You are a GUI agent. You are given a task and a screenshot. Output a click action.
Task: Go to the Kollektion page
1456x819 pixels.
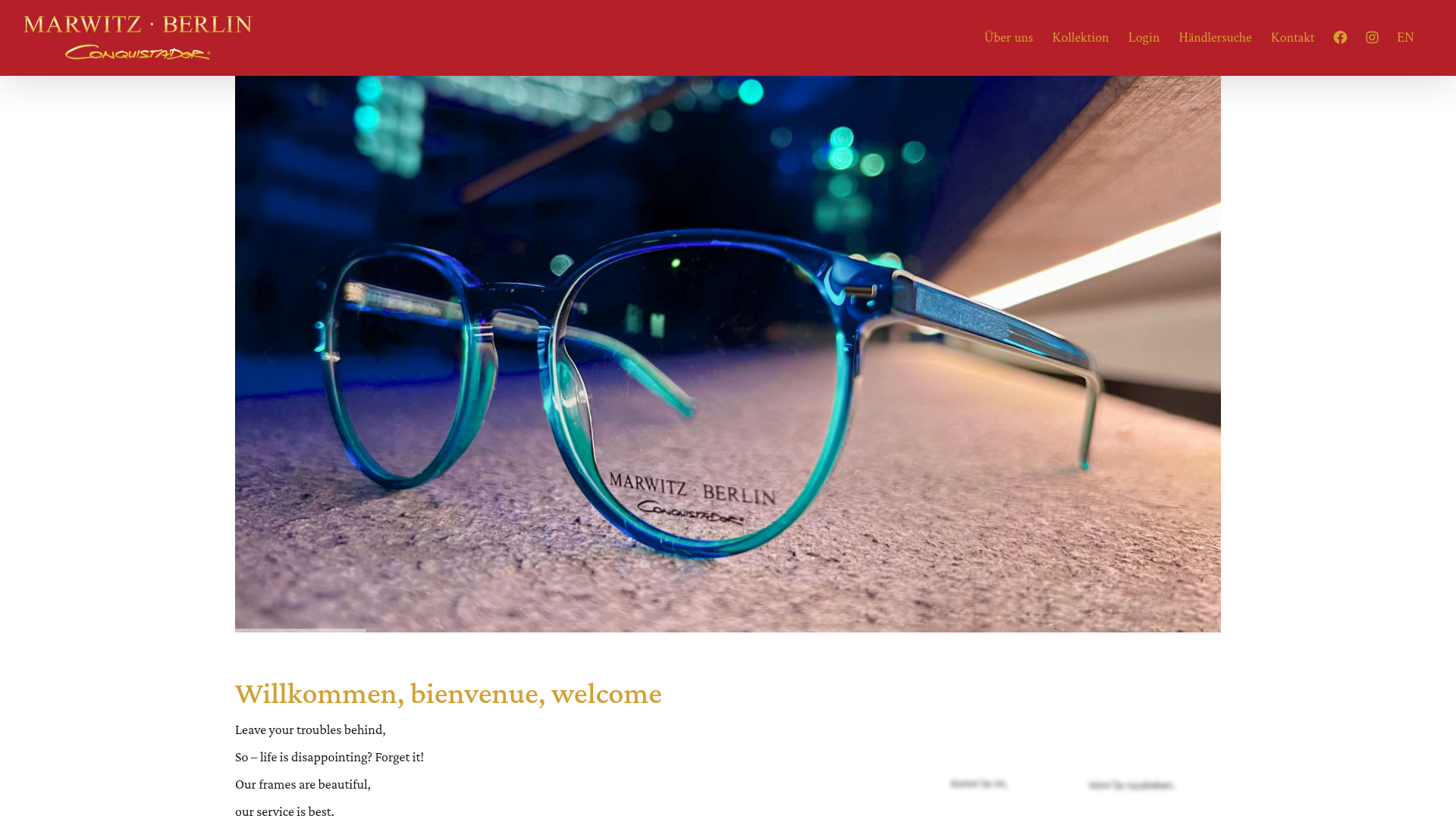1080,37
